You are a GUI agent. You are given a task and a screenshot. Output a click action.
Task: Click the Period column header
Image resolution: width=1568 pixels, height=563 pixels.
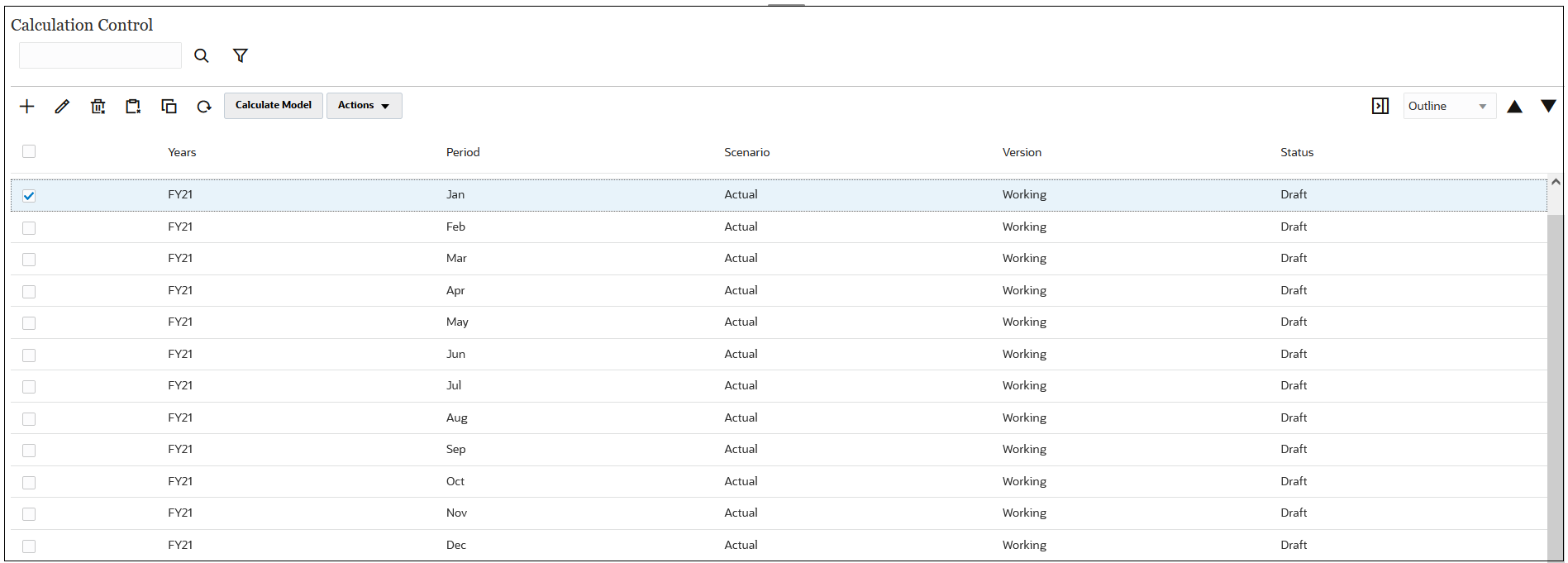[463, 152]
